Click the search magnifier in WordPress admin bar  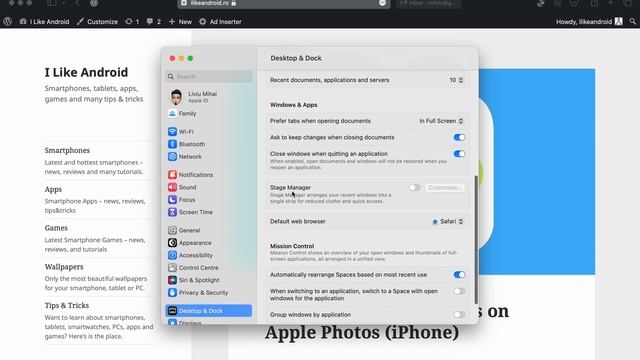tap(632, 22)
